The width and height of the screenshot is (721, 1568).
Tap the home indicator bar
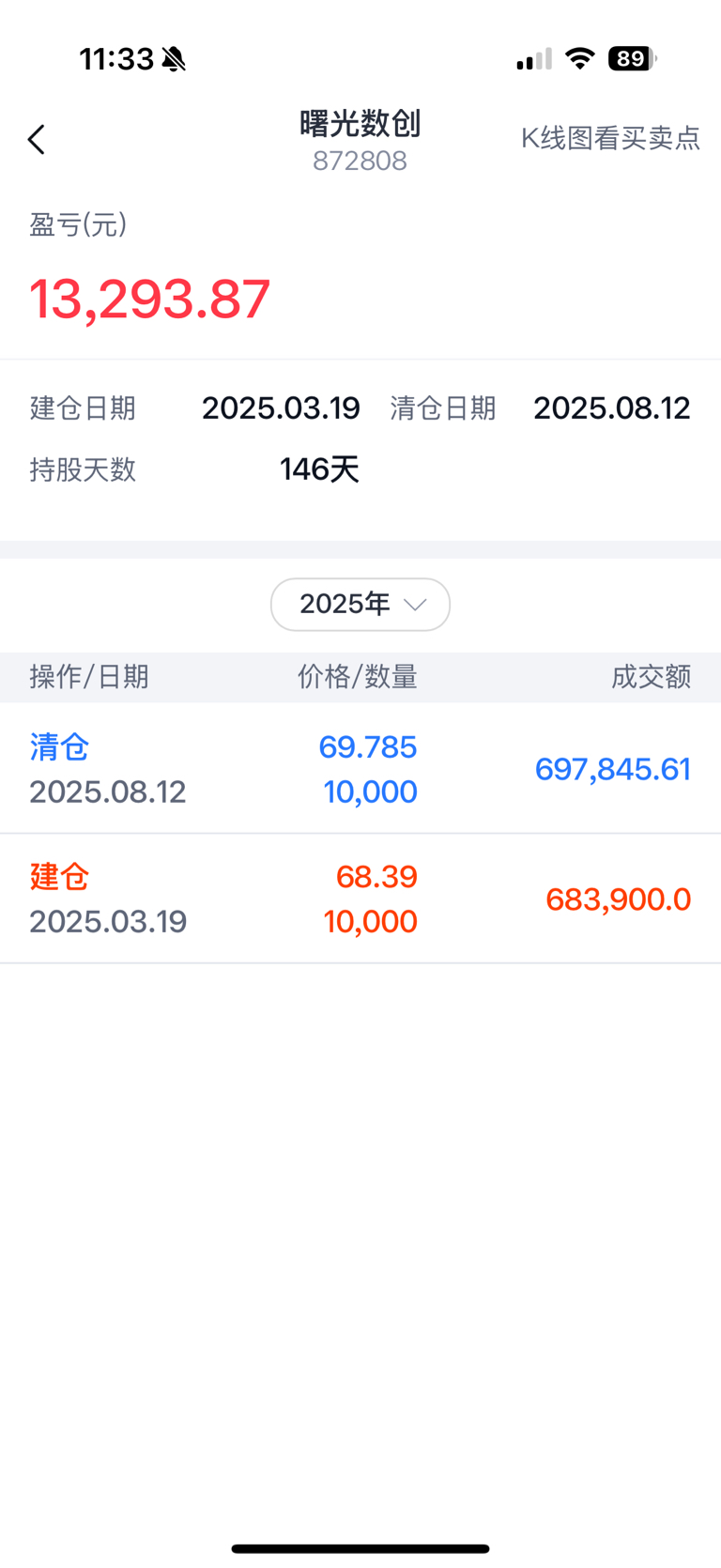tap(360, 1548)
